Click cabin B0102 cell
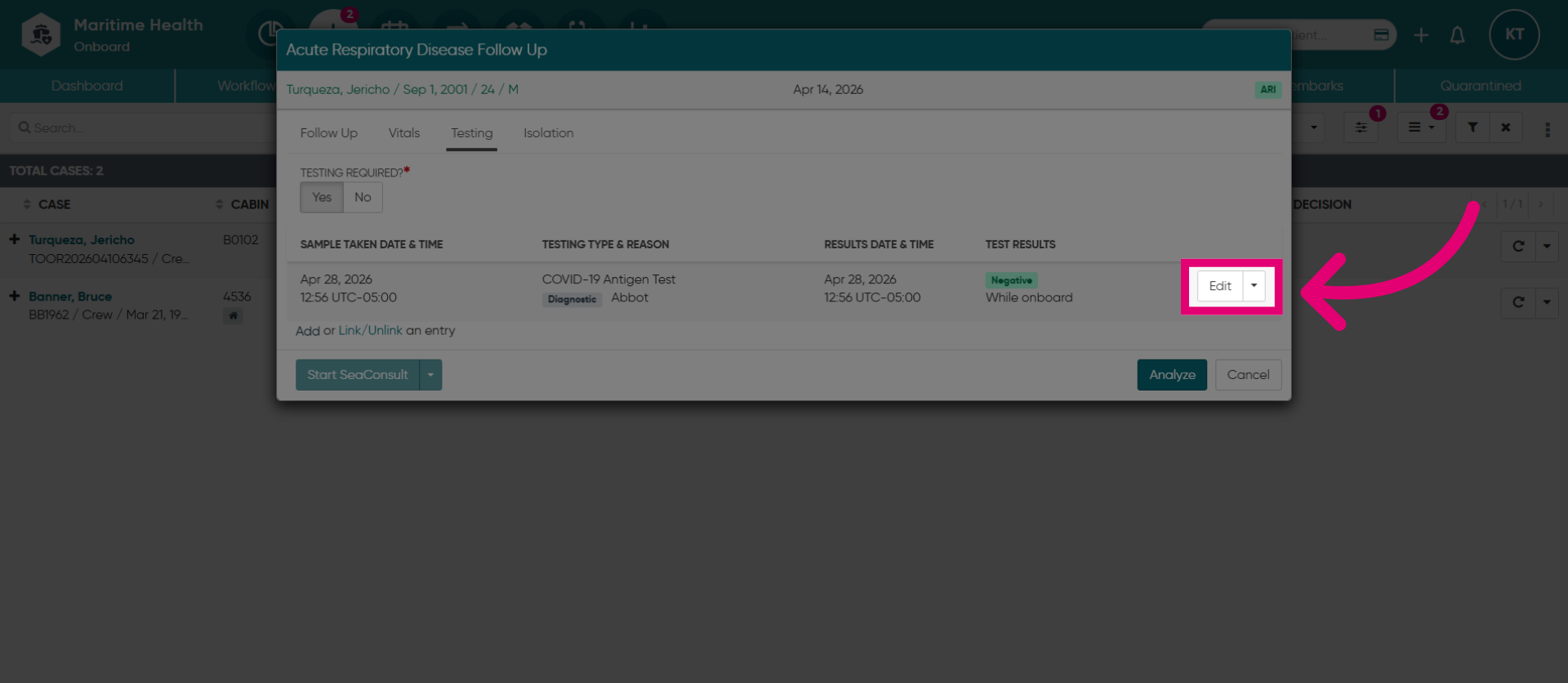Image resolution: width=1568 pixels, height=683 pixels. tap(240, 240)
